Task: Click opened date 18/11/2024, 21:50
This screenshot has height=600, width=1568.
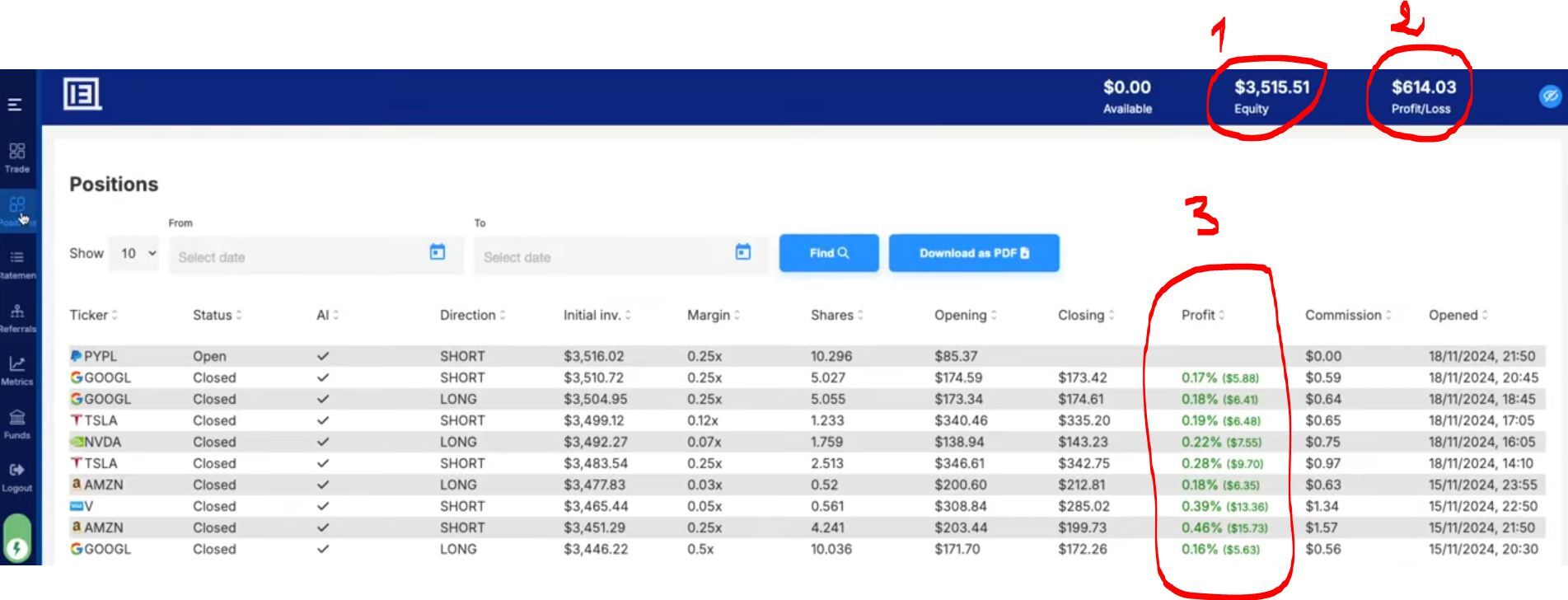Action: pyautogui.click(x=1482, y=356)
